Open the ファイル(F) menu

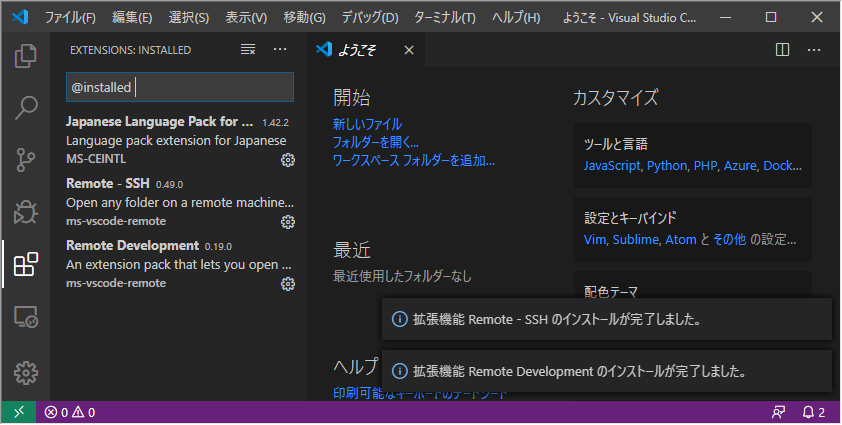click(70, 18)
